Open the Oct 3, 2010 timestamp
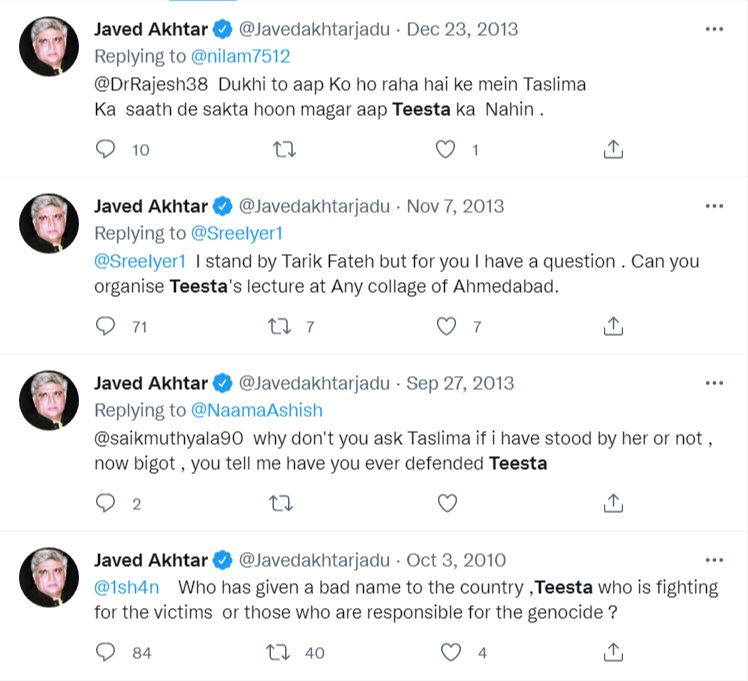The image size is (748, 681). pos(456,560)
